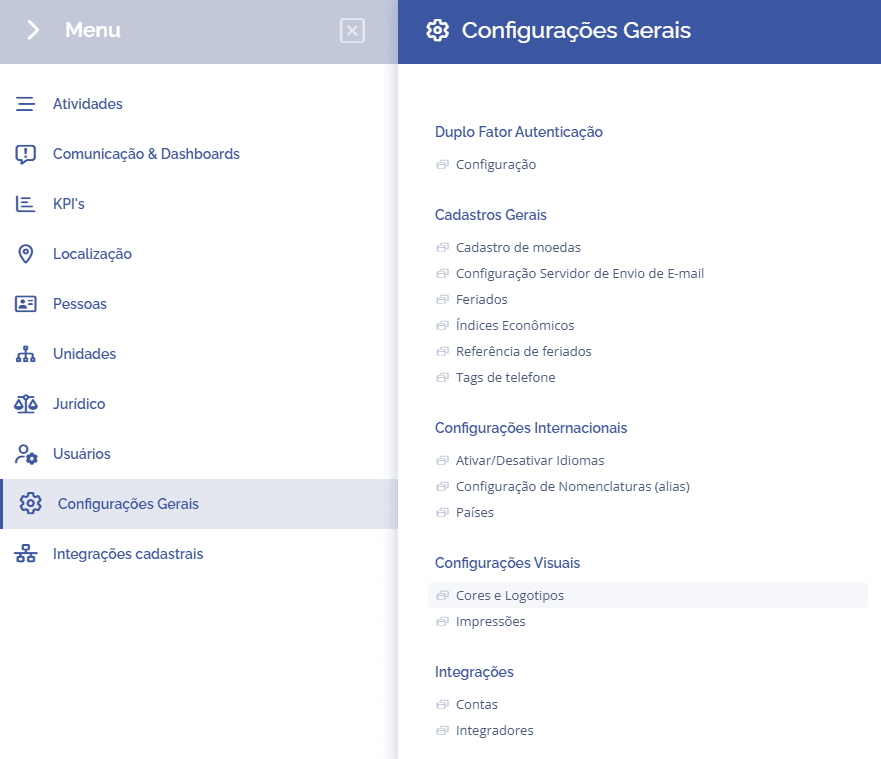Select Localização in the side menu
This screenshot has height=759, width=881.
[92, 254]
